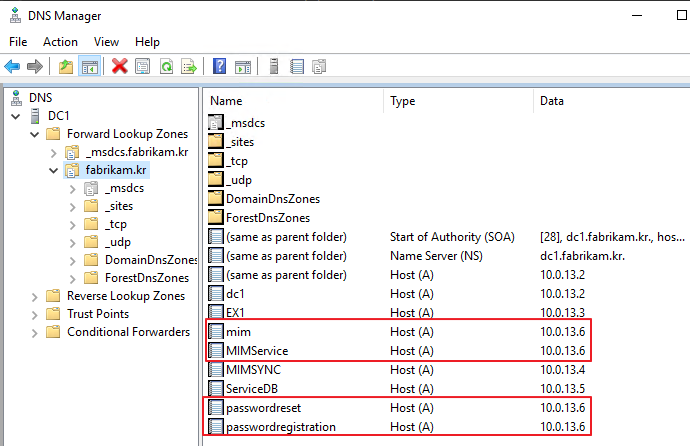Click the Back arrow toolbar icon
Viewport: 690px width, 446px height.
tap(12, 67)
